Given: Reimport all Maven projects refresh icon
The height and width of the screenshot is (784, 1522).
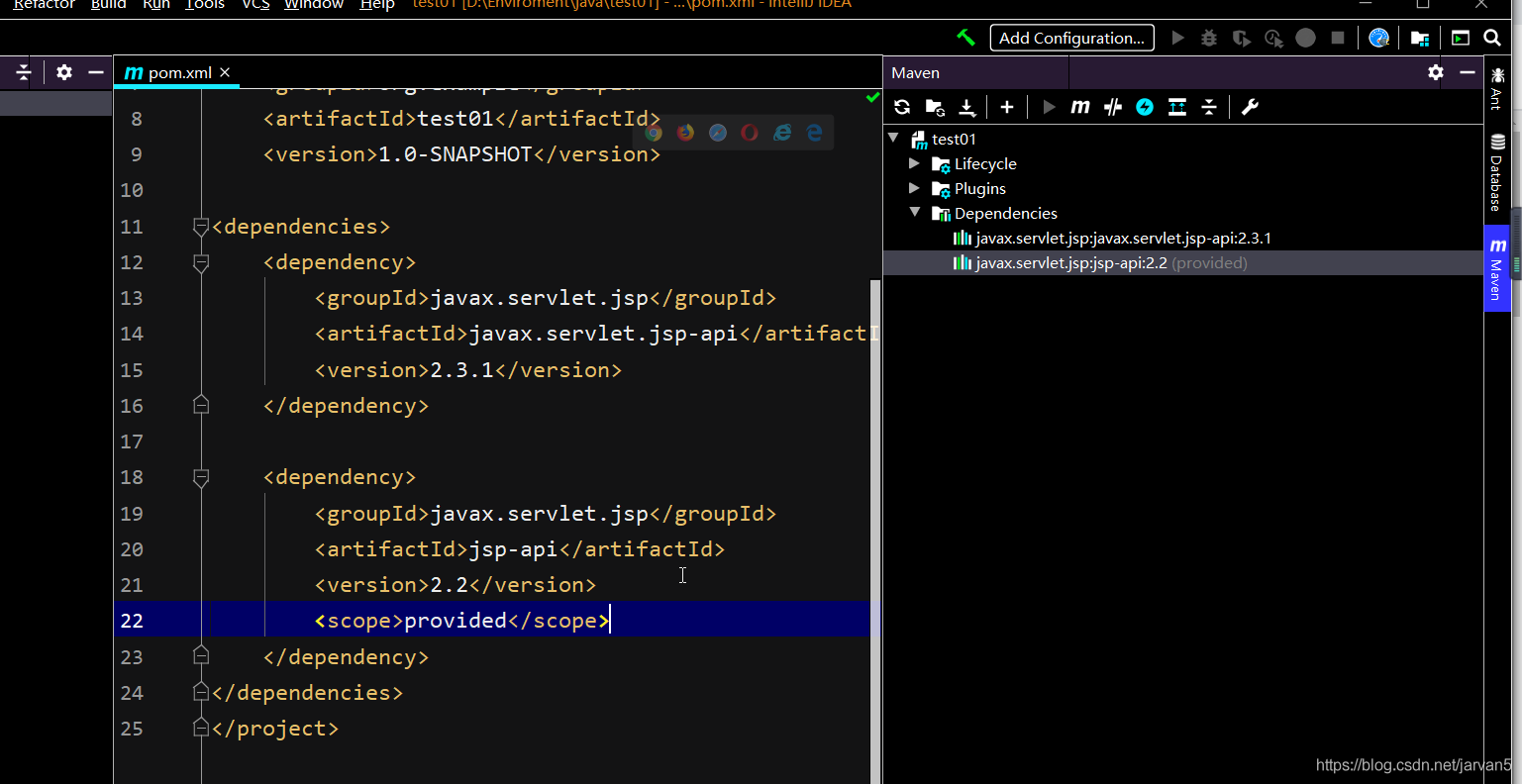Looking at the screenshot, I should [901, 107].
